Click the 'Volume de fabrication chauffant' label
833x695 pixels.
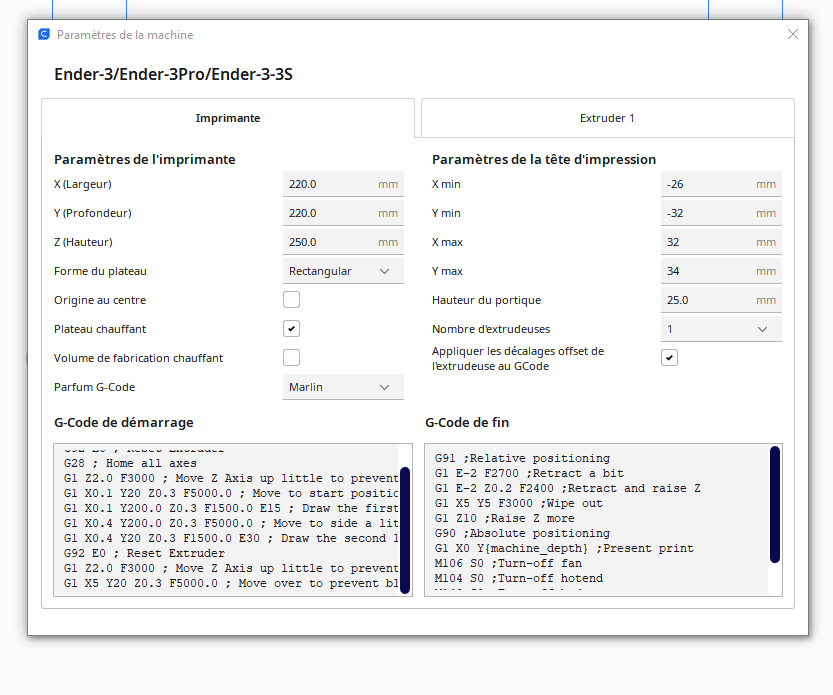click(138, 358)
